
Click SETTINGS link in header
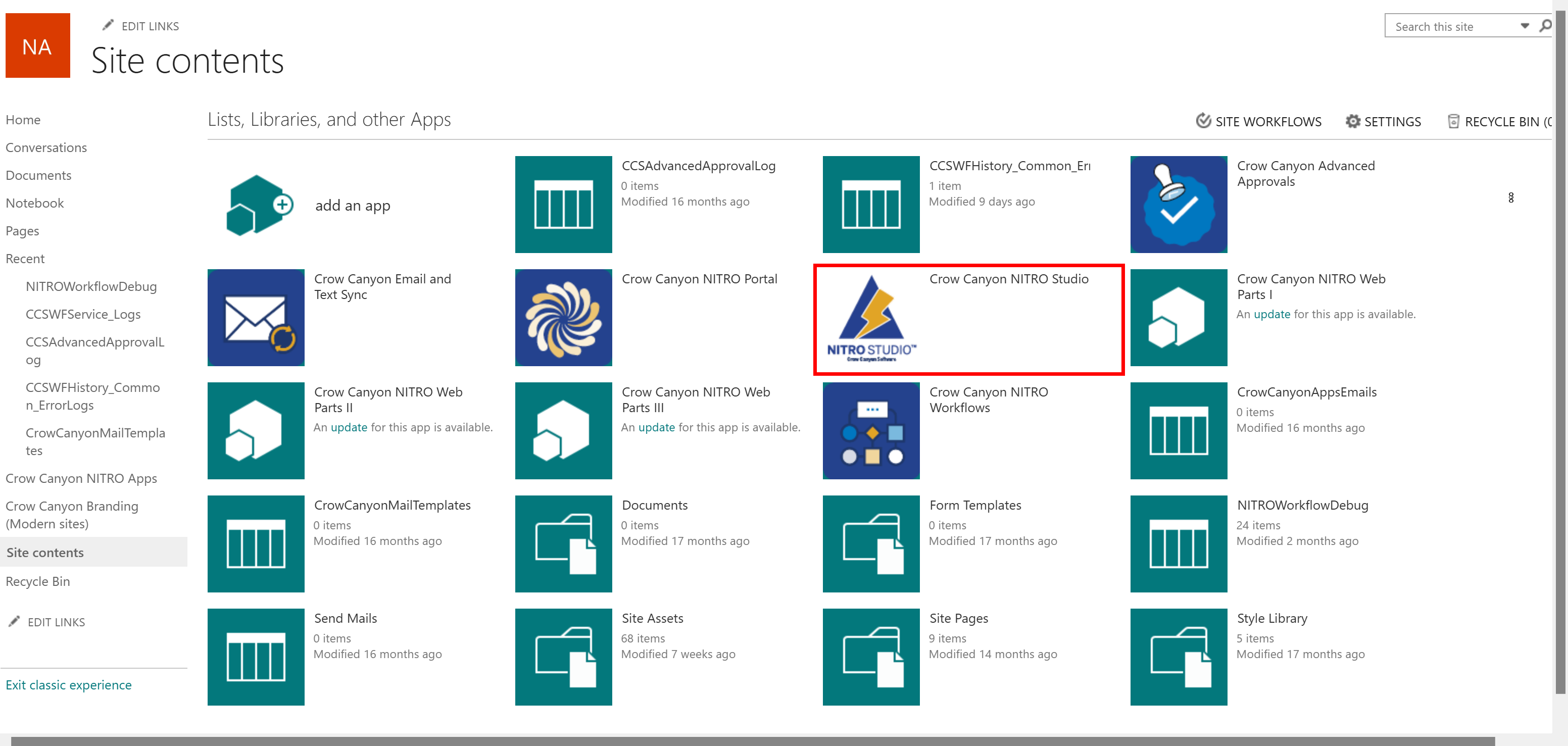(x=1392, y=122)
